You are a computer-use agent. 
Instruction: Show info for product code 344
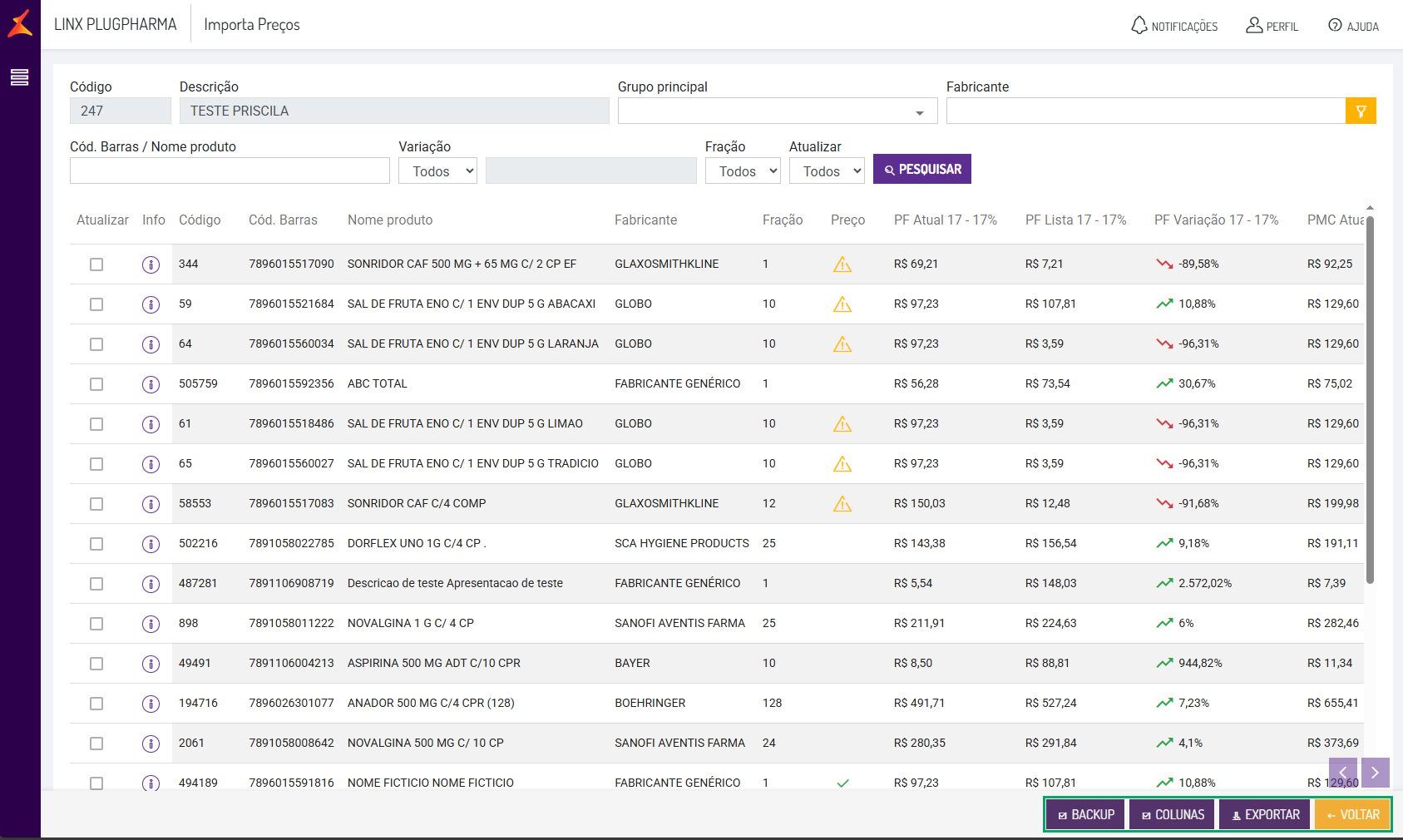[151, 264]
